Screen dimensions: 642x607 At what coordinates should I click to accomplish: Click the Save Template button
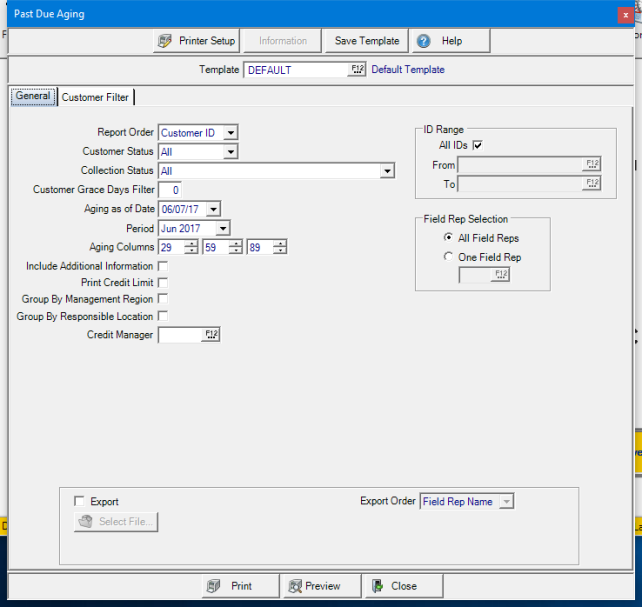(x=367, y=41)
